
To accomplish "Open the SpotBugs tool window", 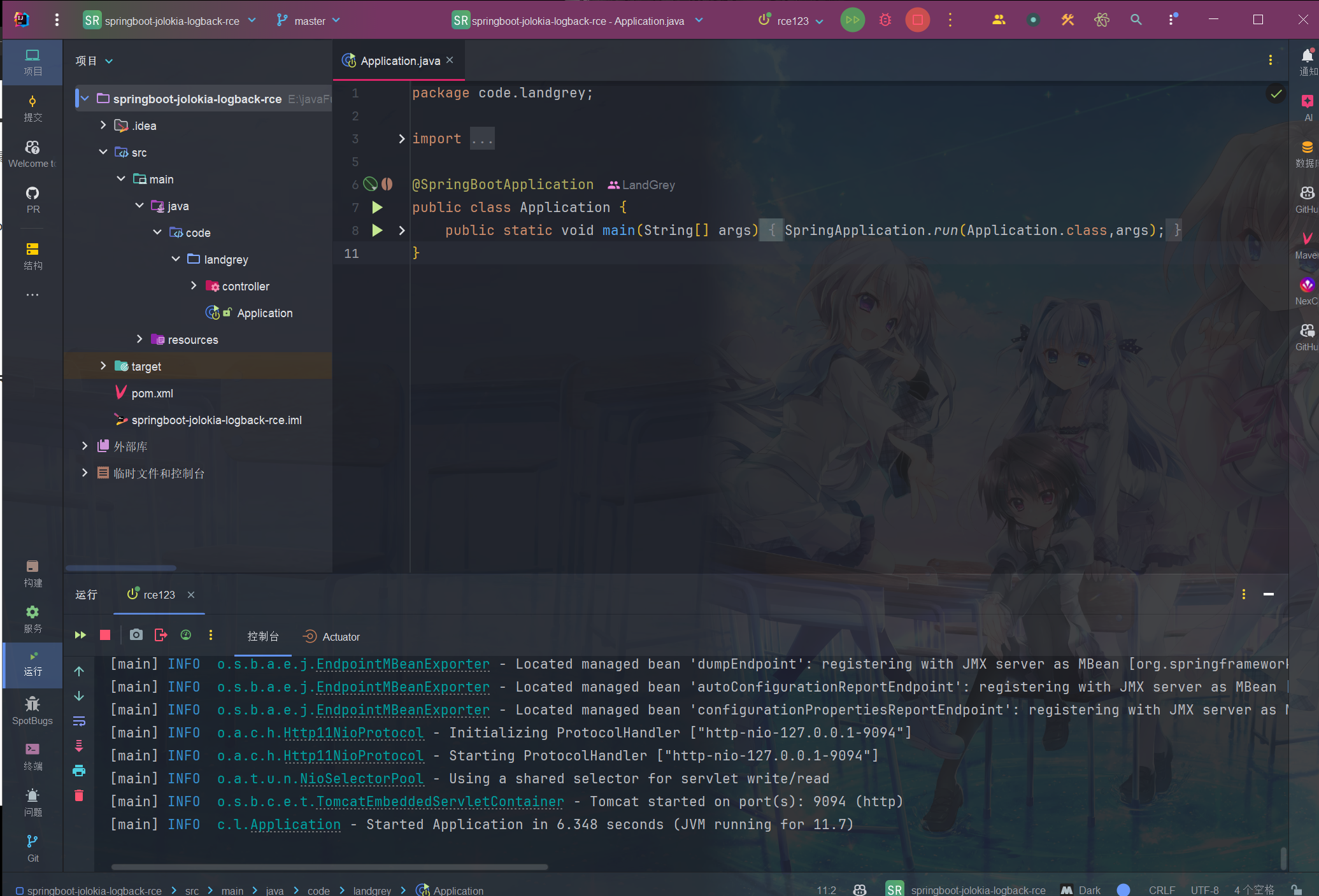I will 32,709.
